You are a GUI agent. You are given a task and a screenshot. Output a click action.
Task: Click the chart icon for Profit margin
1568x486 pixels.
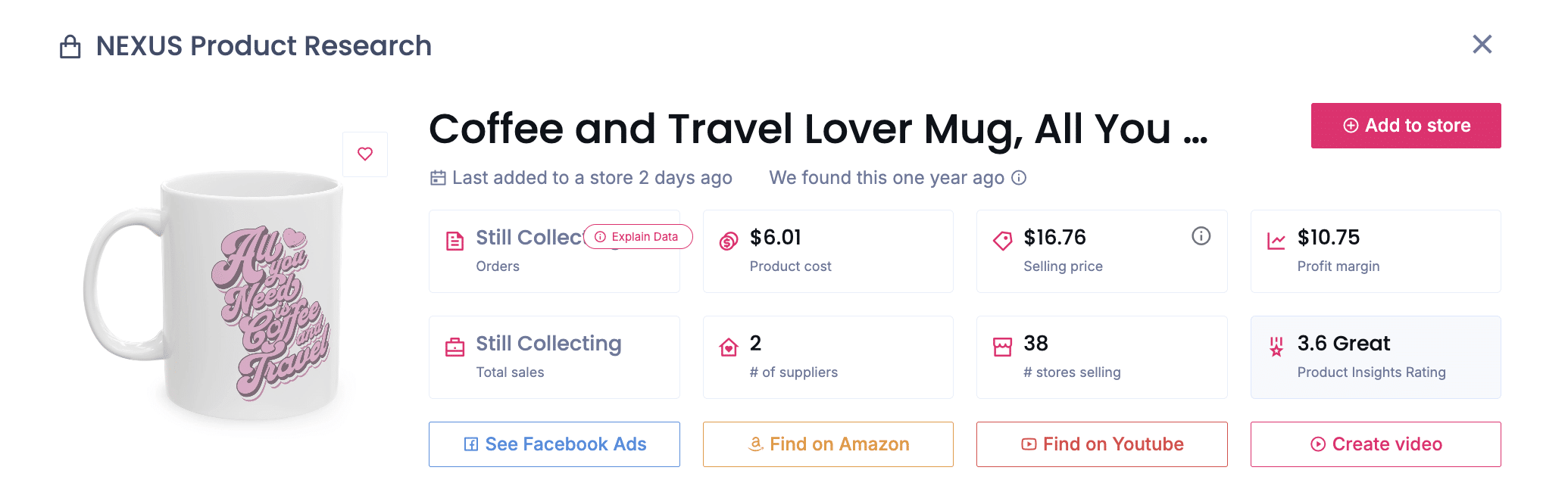pos(1277,240)
